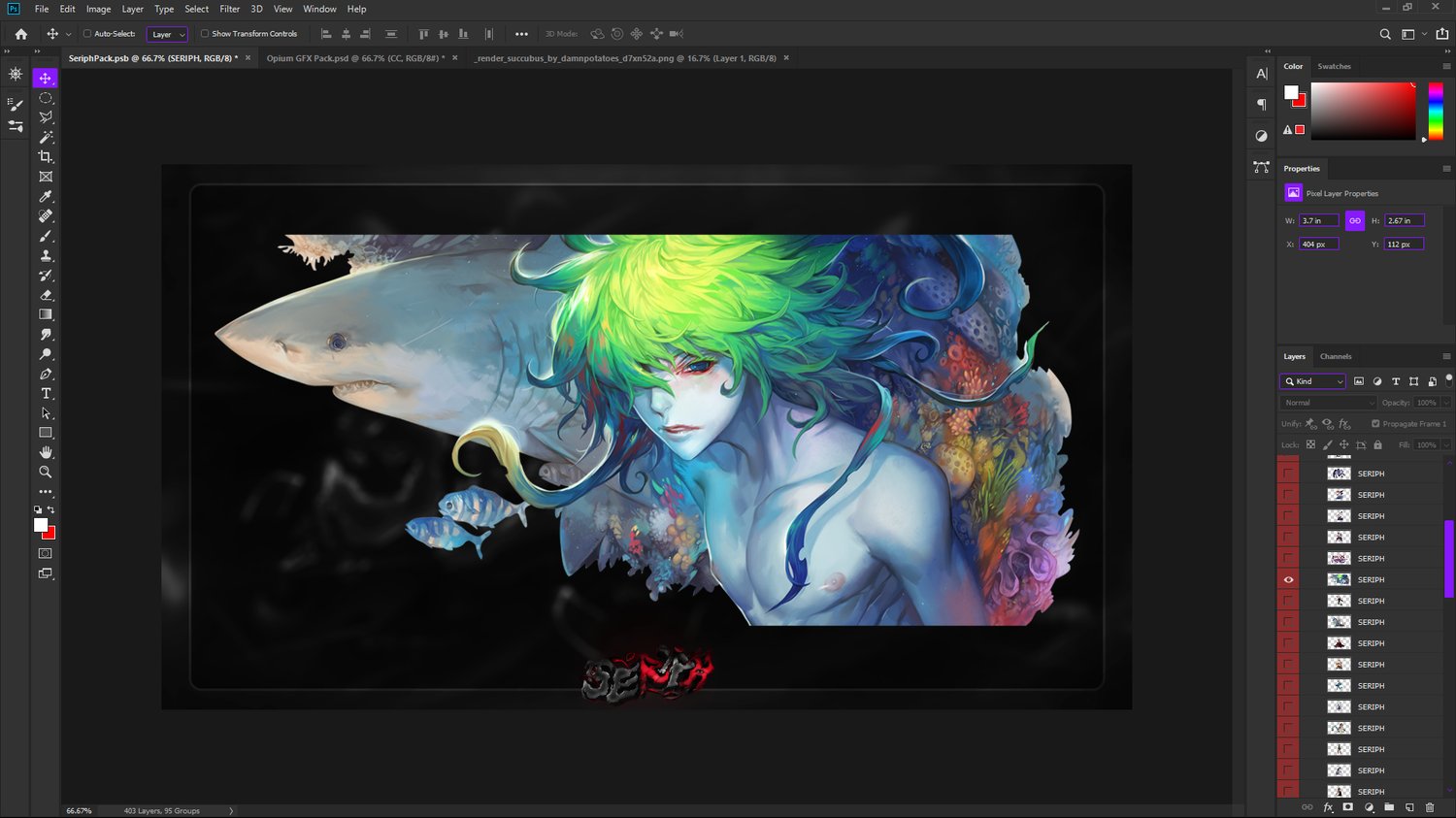Open the search icon at top right
Viewport: 1456px width, 818px height.
click(1385, 34)
